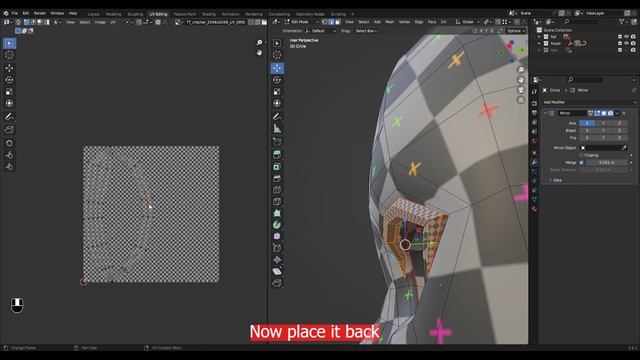Screen dimensions: 640x360
Task: Open the Add Modifier dropdown
Action: [589, 102]
